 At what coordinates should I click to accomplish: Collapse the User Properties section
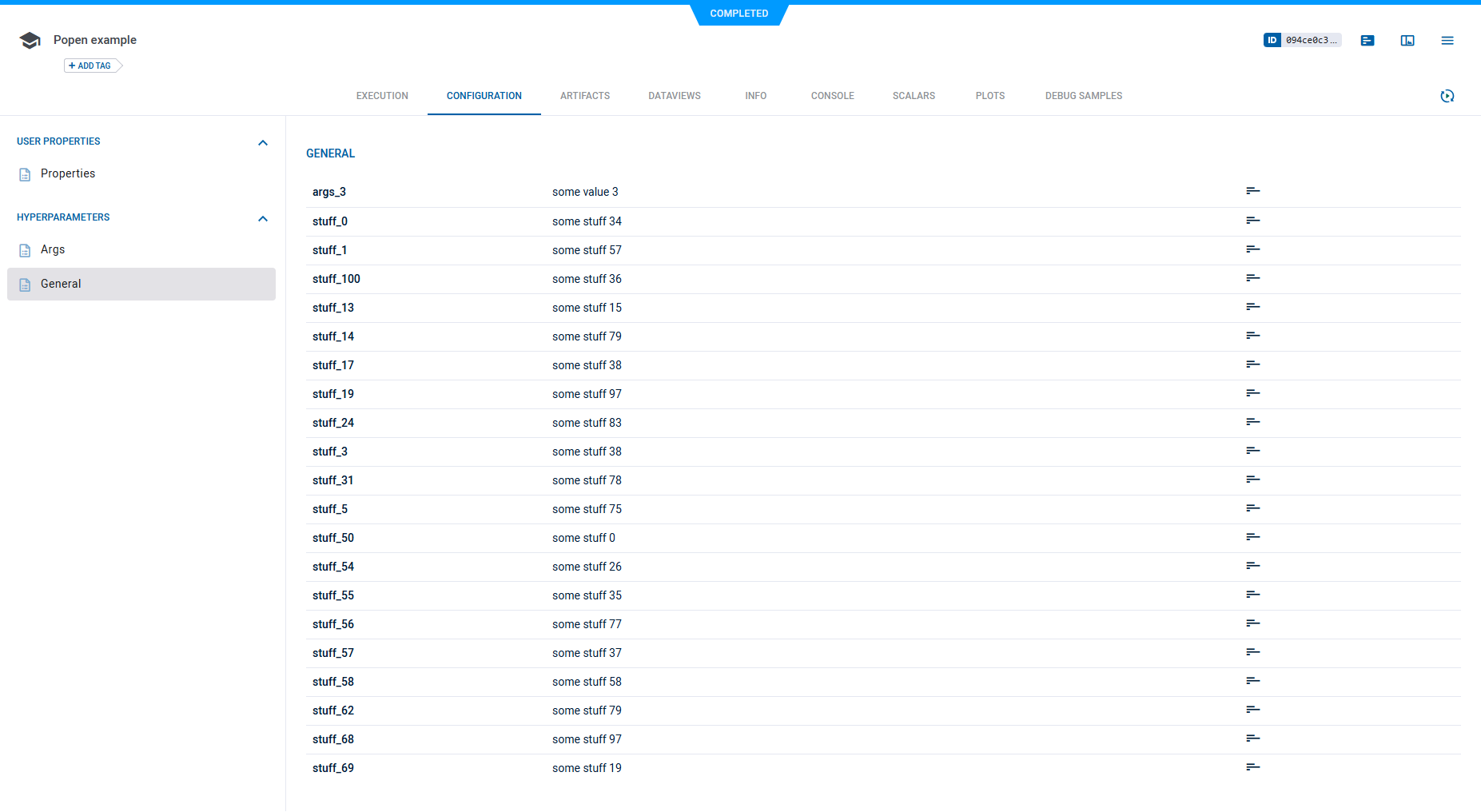[x=262, y=142]
